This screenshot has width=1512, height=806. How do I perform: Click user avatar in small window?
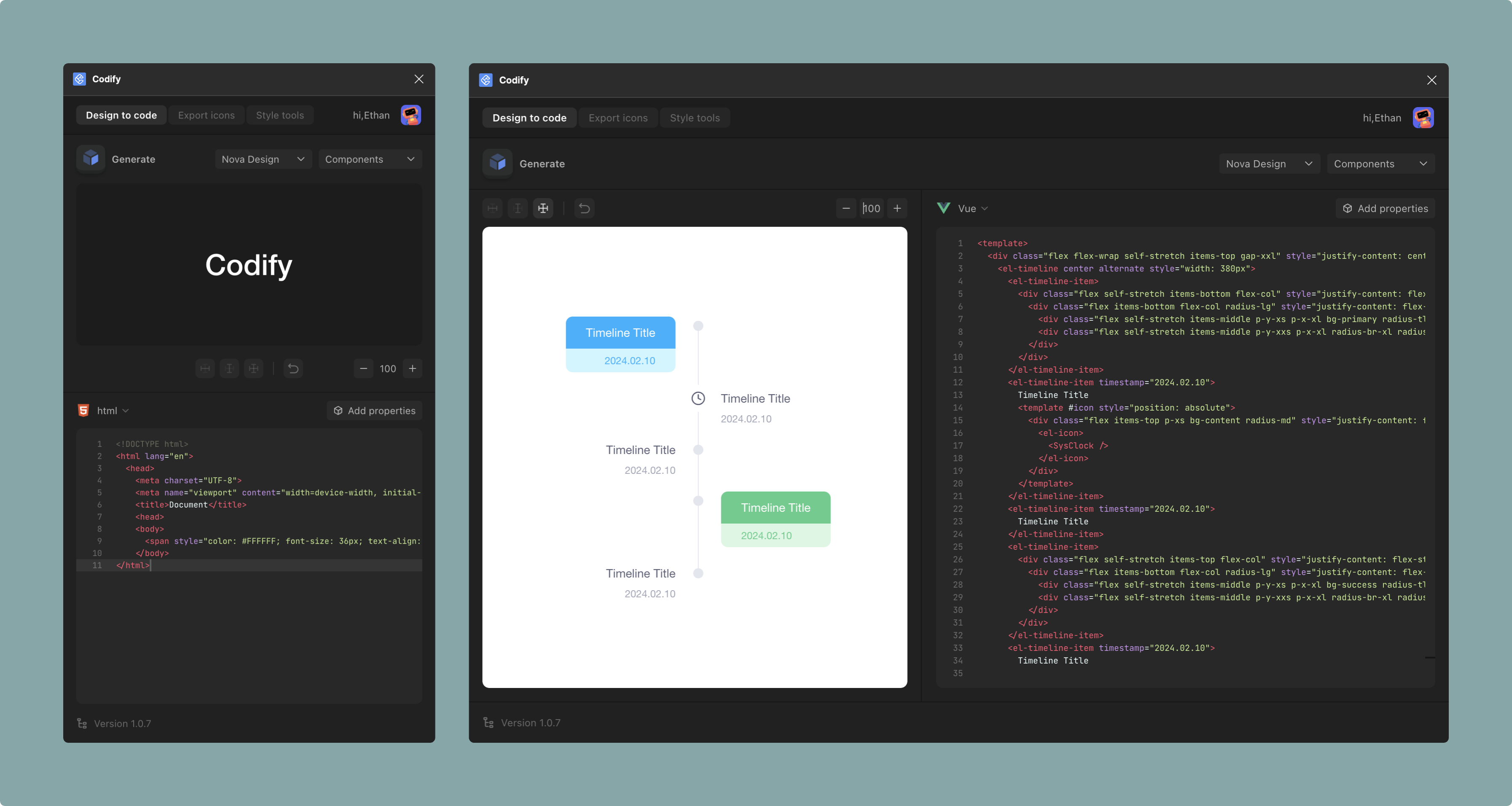(x=411, y=115)
